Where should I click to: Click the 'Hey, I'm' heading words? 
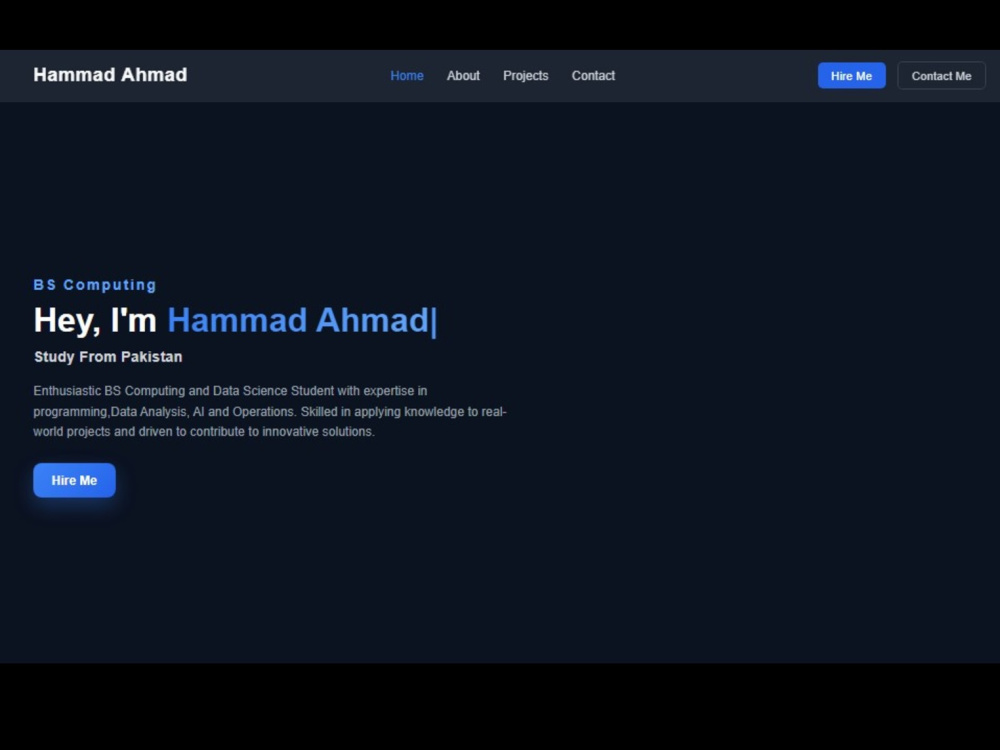95,320
